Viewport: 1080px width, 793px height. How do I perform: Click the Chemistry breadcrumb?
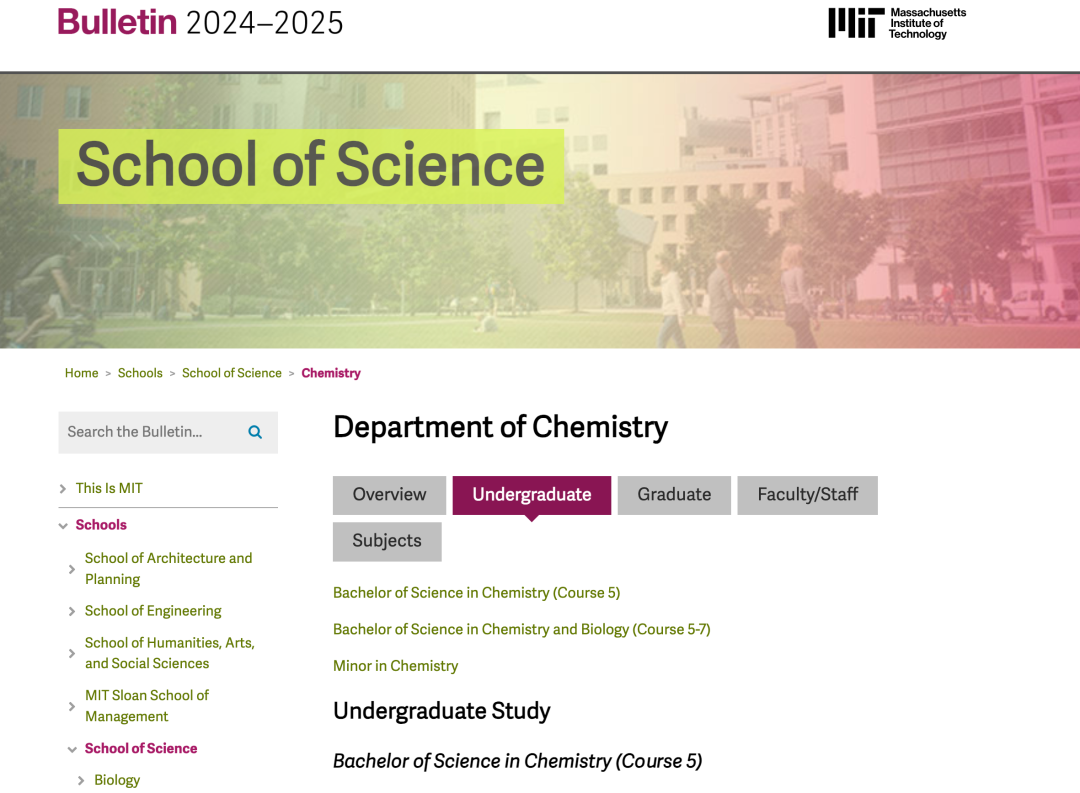(x=331, y=373)
